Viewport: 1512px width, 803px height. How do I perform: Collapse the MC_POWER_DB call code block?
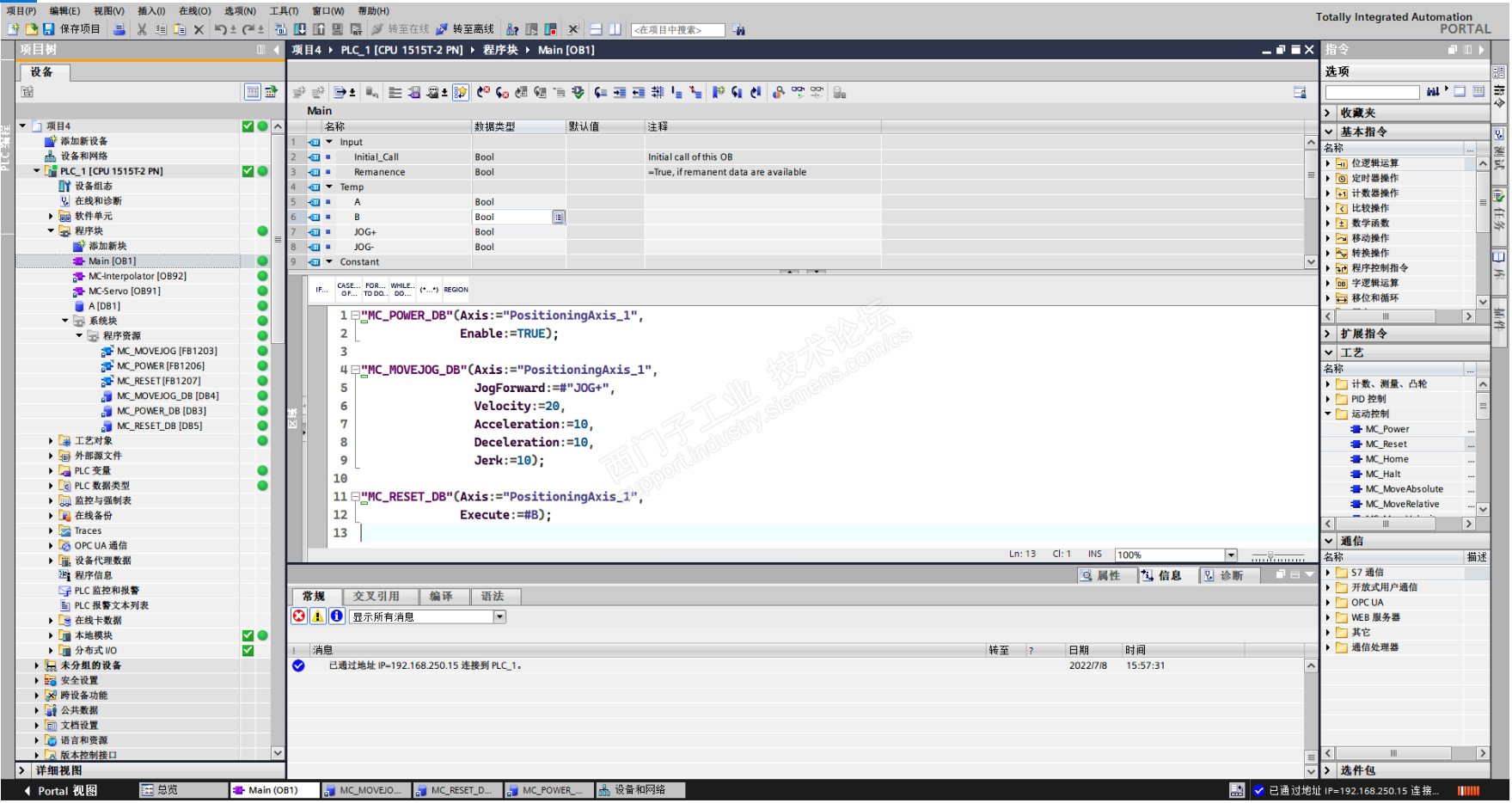pos(356,316)
